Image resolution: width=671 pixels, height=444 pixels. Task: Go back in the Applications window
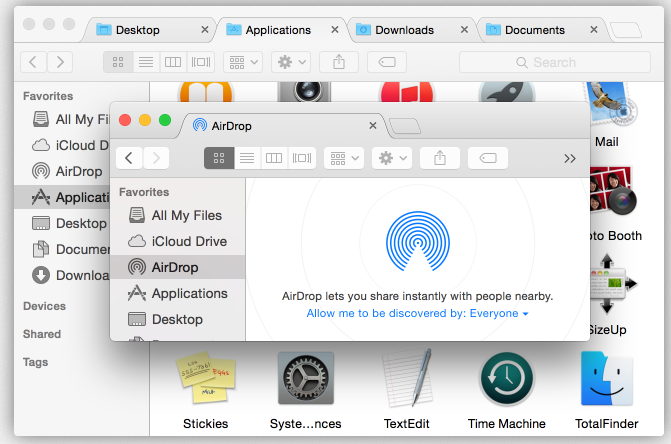tap(33, 62)
